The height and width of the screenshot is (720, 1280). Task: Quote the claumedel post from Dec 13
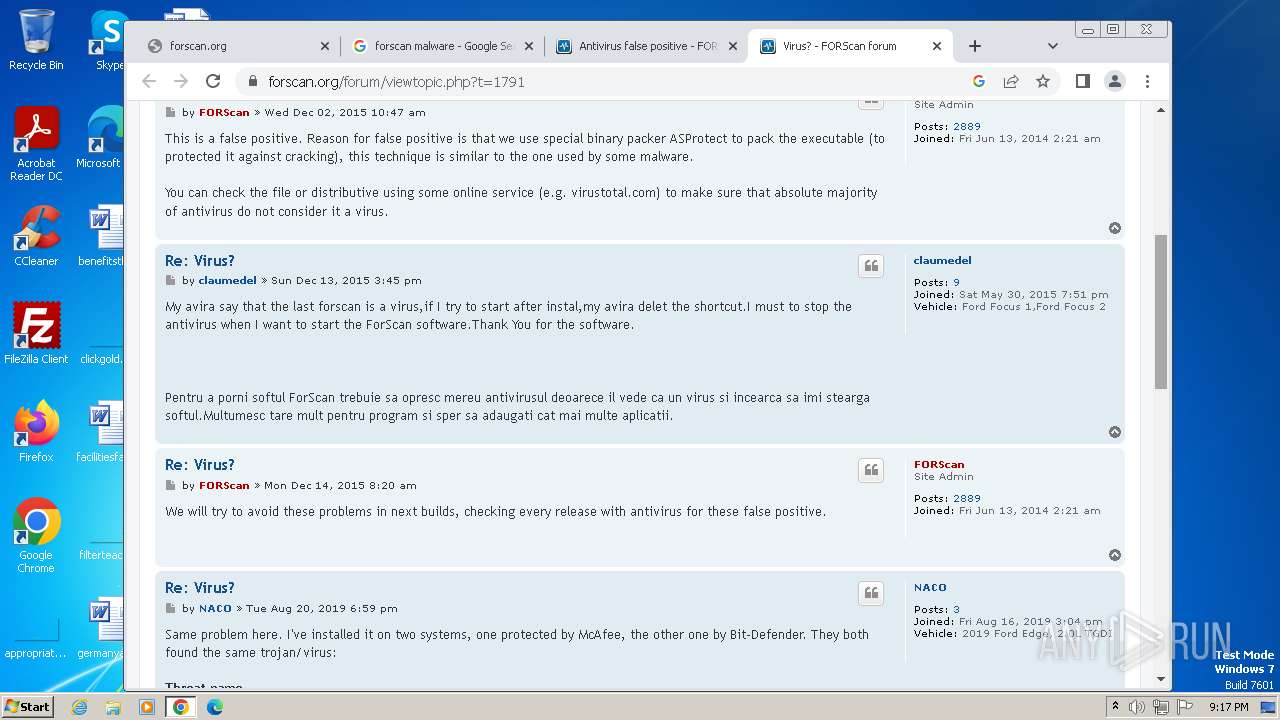point(871,266)
